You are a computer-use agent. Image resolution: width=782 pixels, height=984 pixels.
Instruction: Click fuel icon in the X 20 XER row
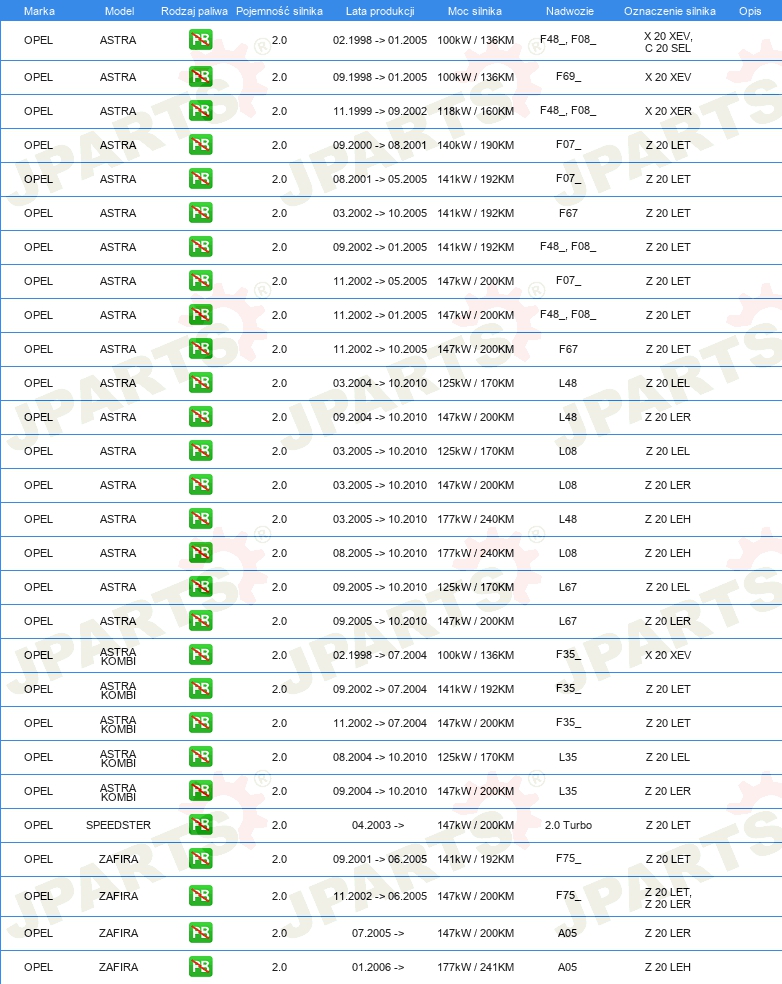[x=201, y=111]
